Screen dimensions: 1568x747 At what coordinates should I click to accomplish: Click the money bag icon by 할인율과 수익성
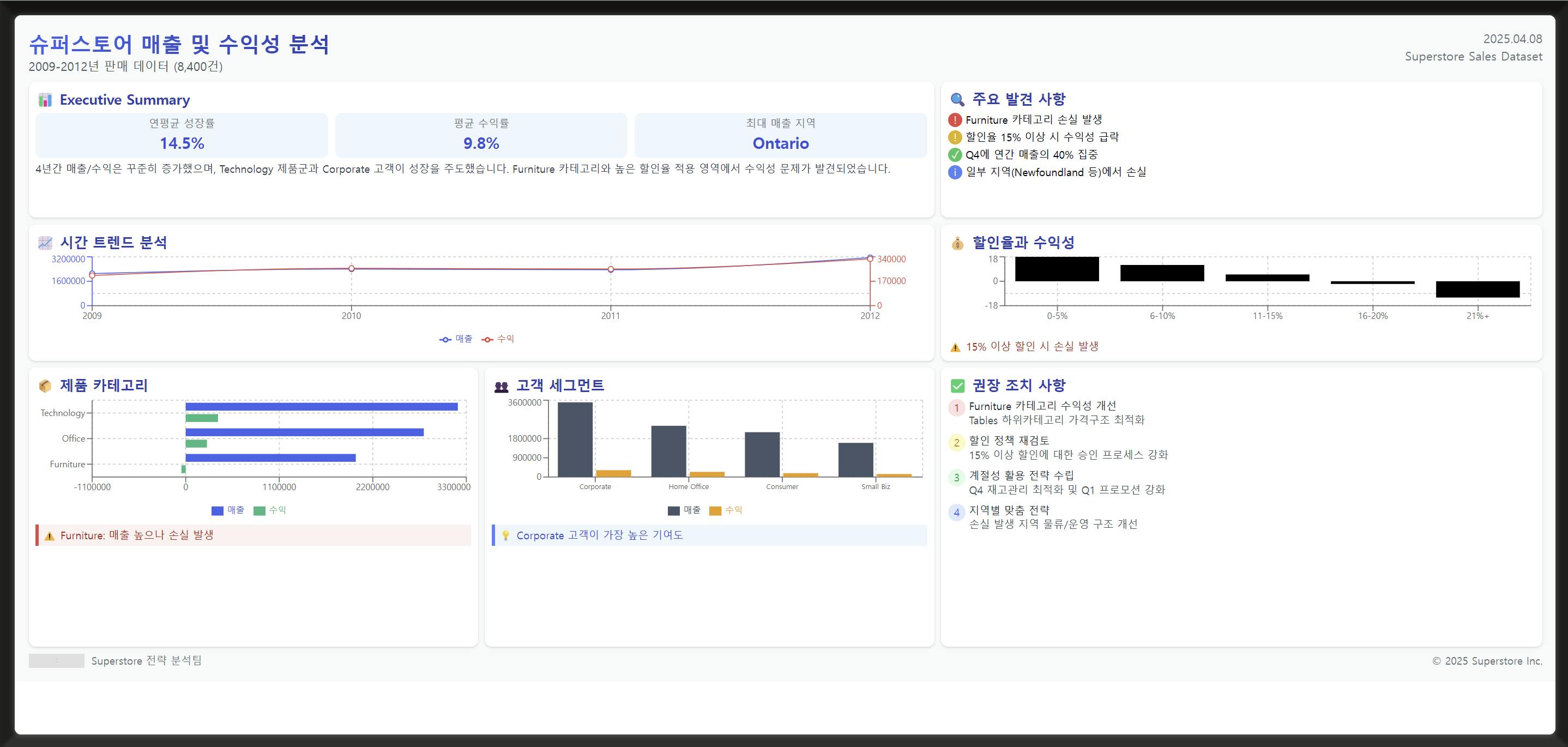957,244
